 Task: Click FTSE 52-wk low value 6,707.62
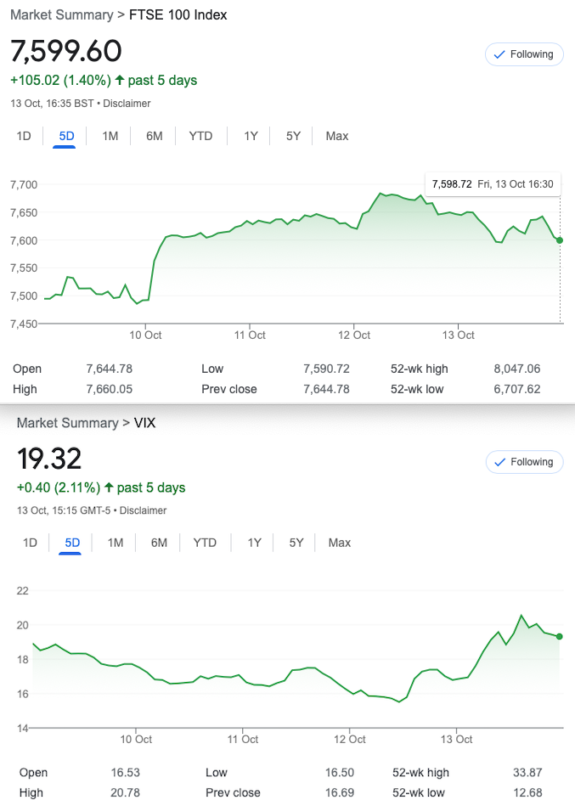(517, 389)
